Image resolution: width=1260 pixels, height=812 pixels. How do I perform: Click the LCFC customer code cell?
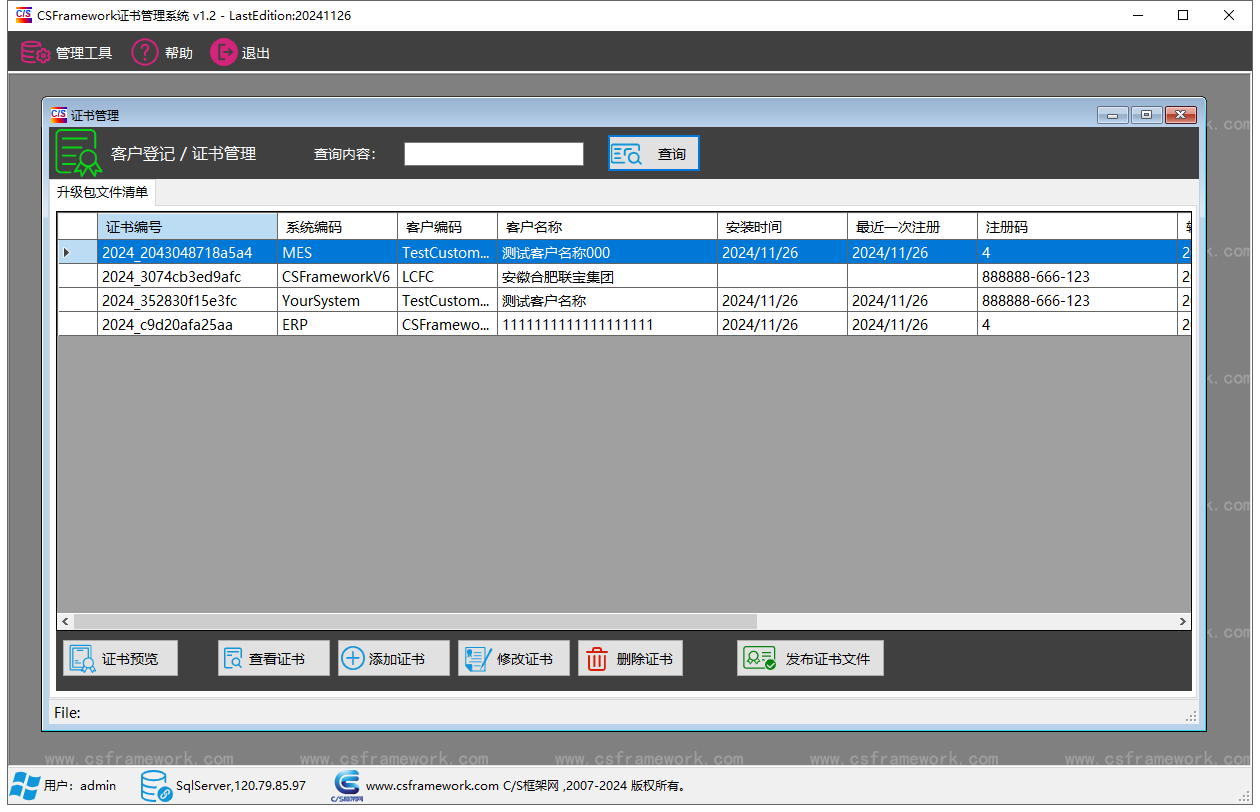[x=447, y=277]
